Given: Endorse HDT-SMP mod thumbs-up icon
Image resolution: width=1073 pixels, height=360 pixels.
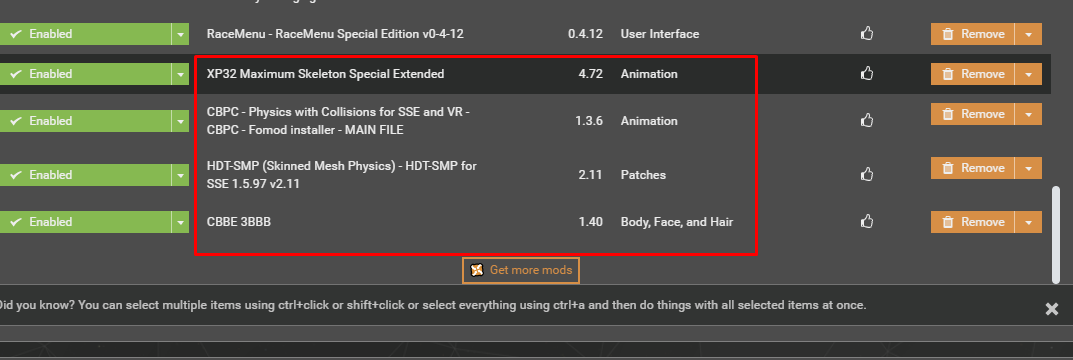Looking at the screenshot, I should pos(867,175).
